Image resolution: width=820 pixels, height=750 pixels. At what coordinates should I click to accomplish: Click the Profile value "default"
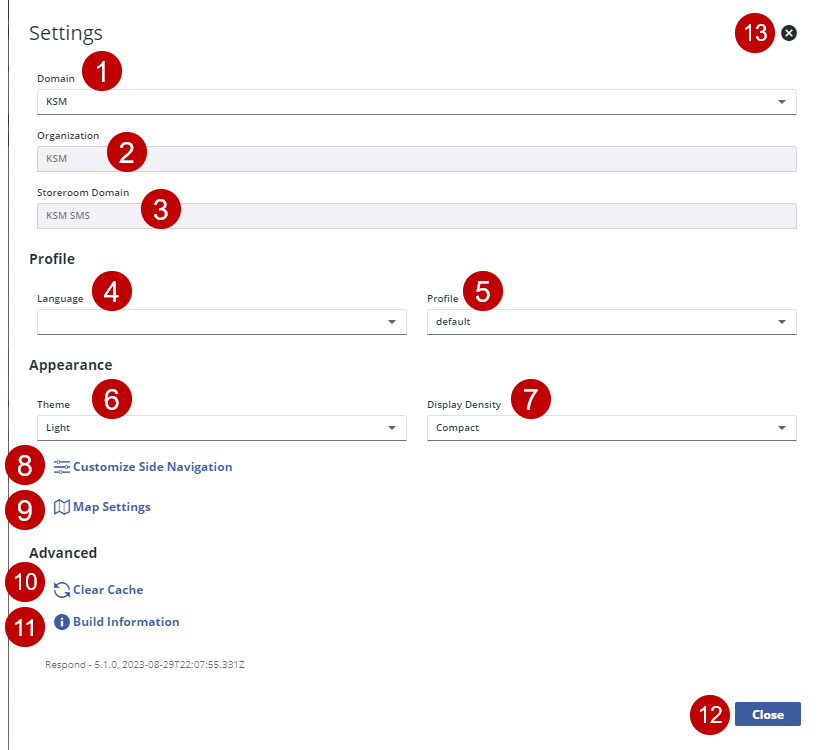(452, 322)
